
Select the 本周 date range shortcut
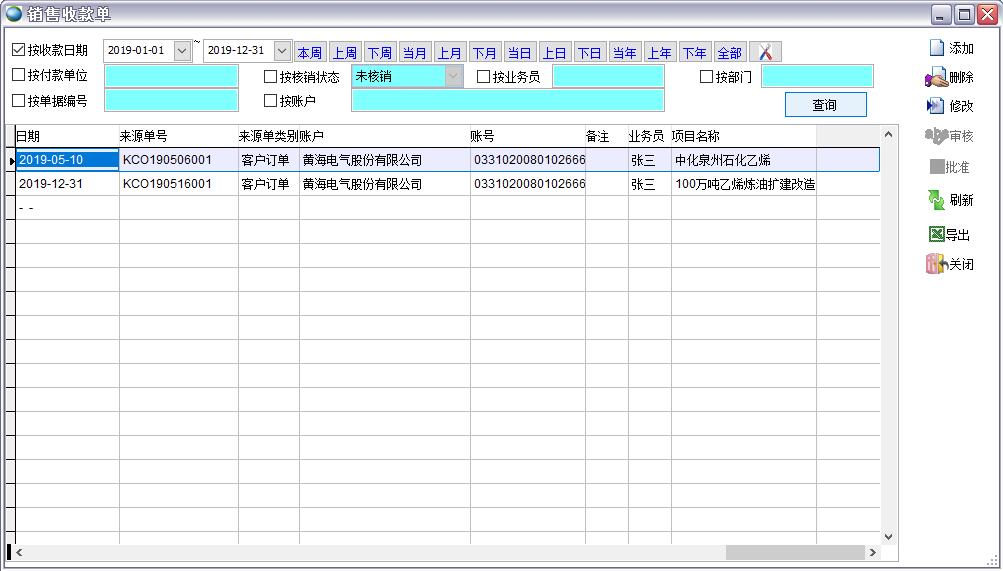(x=310, y=52)
